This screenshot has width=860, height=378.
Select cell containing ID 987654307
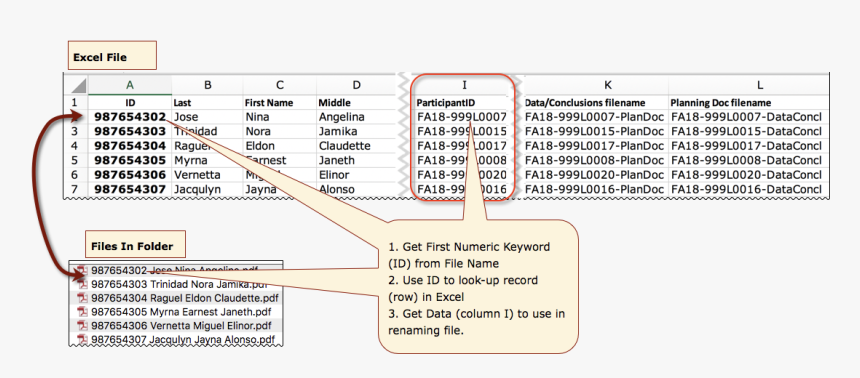click(130, 190)
